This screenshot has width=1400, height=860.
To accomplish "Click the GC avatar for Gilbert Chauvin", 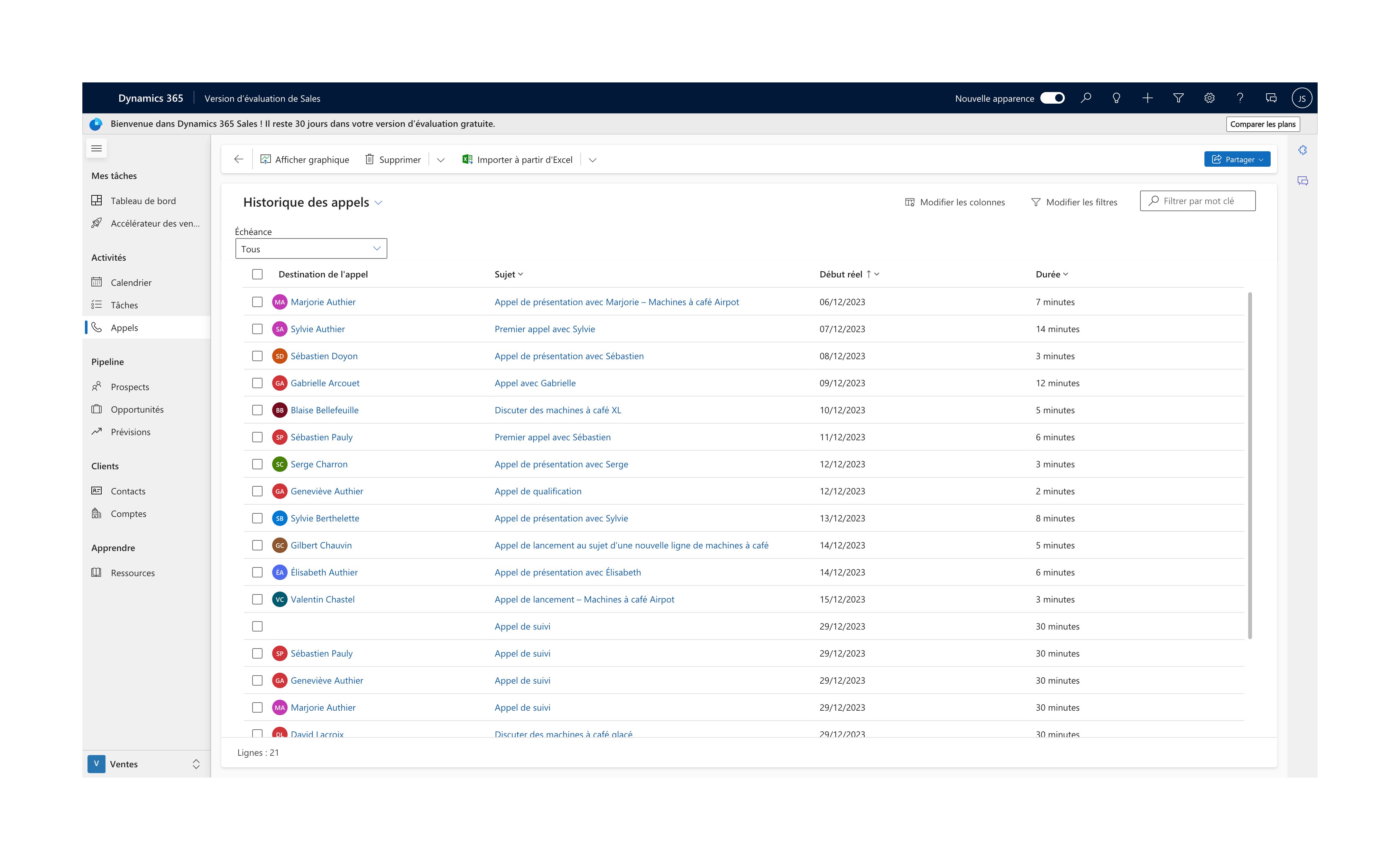I will click(280, 546).
